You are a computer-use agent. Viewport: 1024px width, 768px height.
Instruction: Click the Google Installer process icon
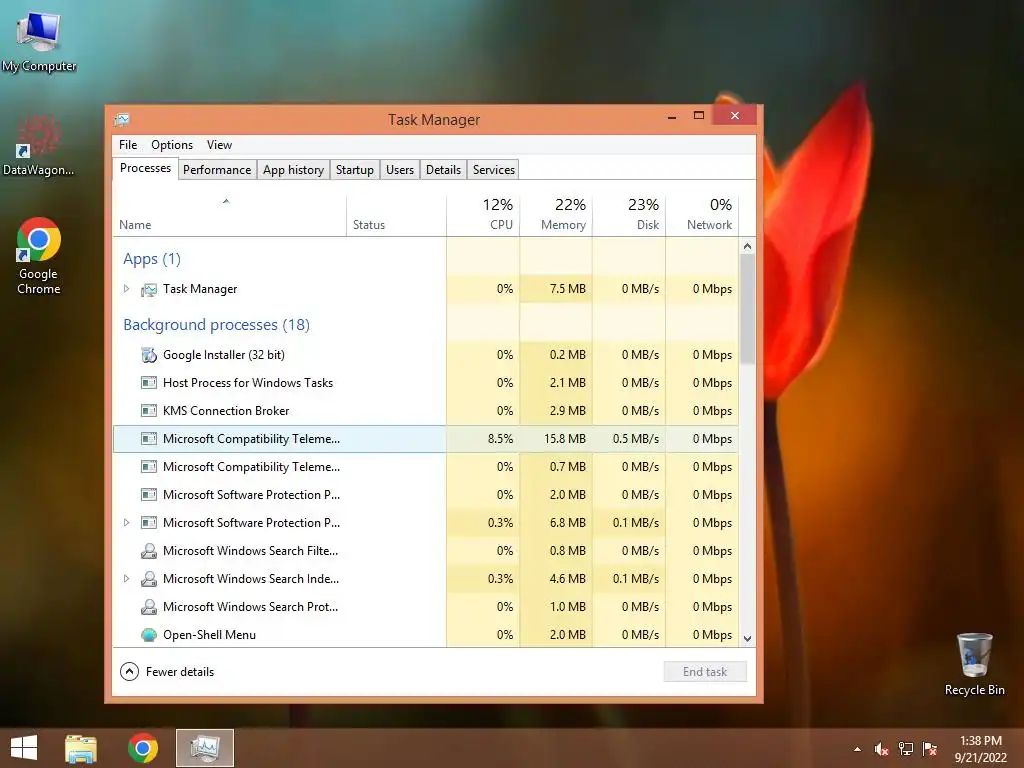[149, 355]
